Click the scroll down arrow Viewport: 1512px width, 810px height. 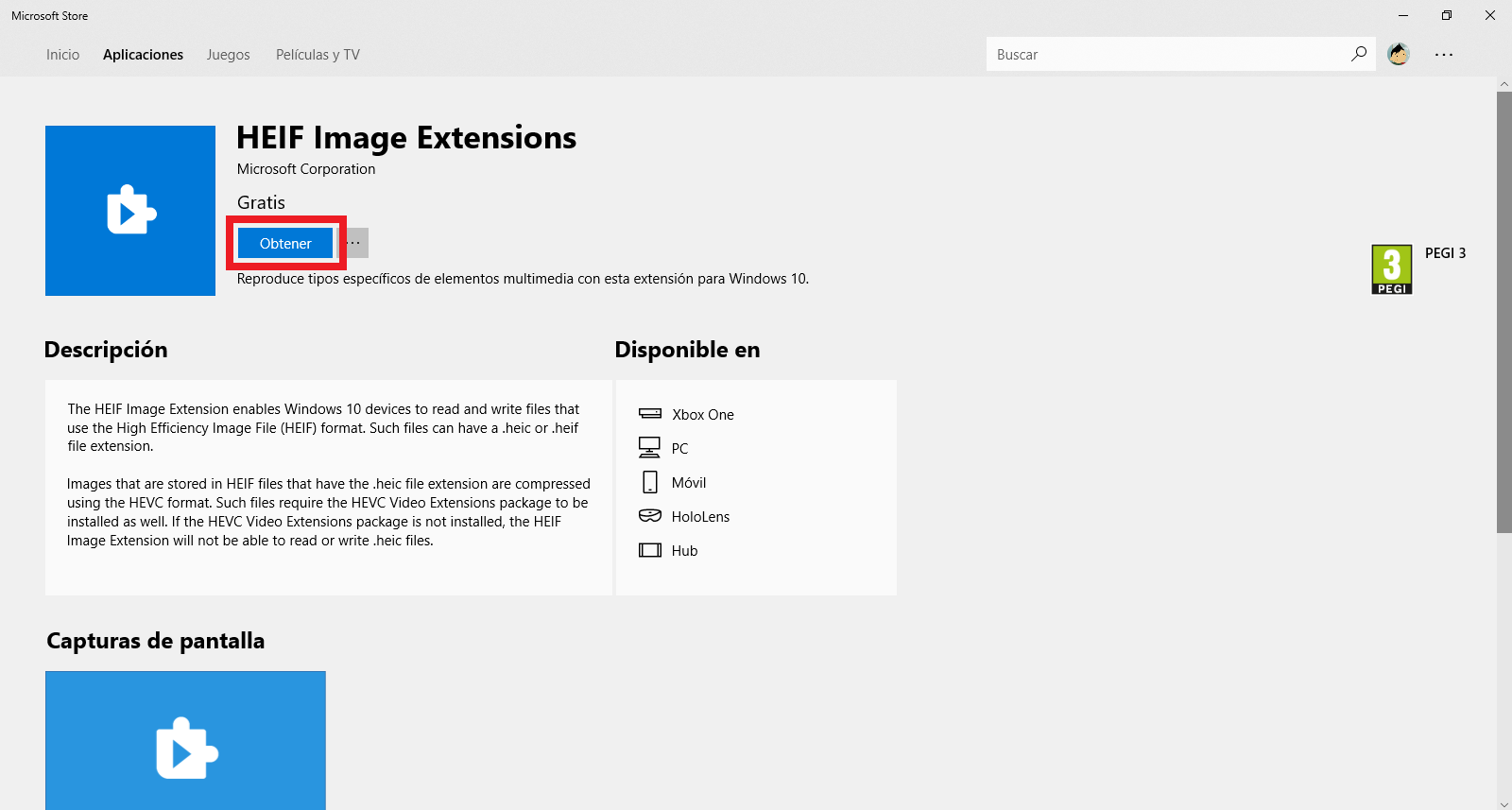point(1504,803)
